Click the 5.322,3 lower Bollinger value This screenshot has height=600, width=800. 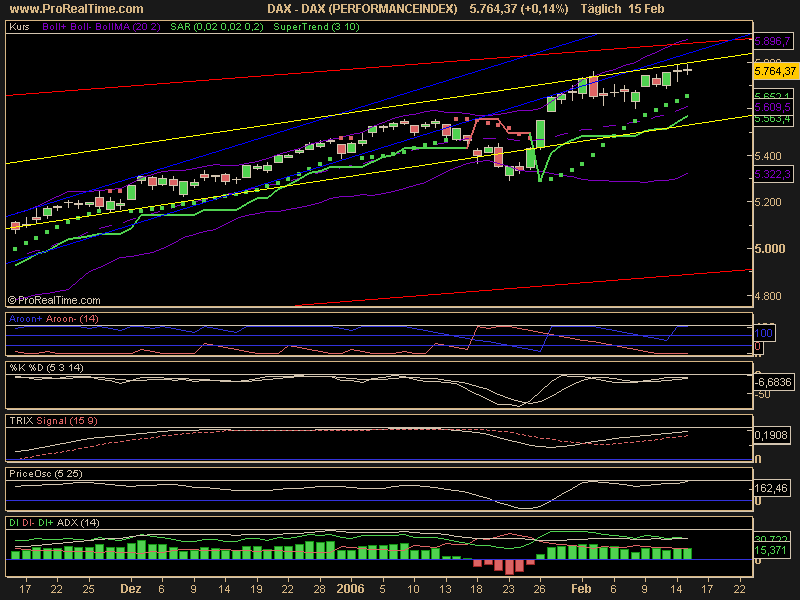(772, 174)
